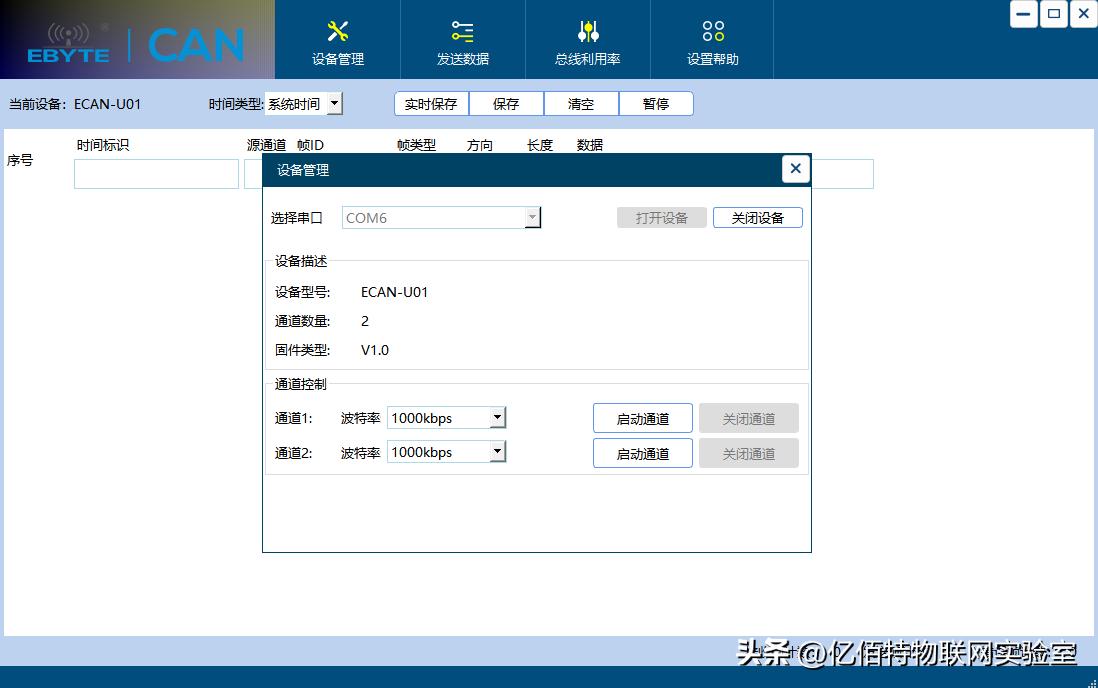Viewport: 1098px width, 688px height.
Task: Click the 保存 save button
Action: point(505,103)
